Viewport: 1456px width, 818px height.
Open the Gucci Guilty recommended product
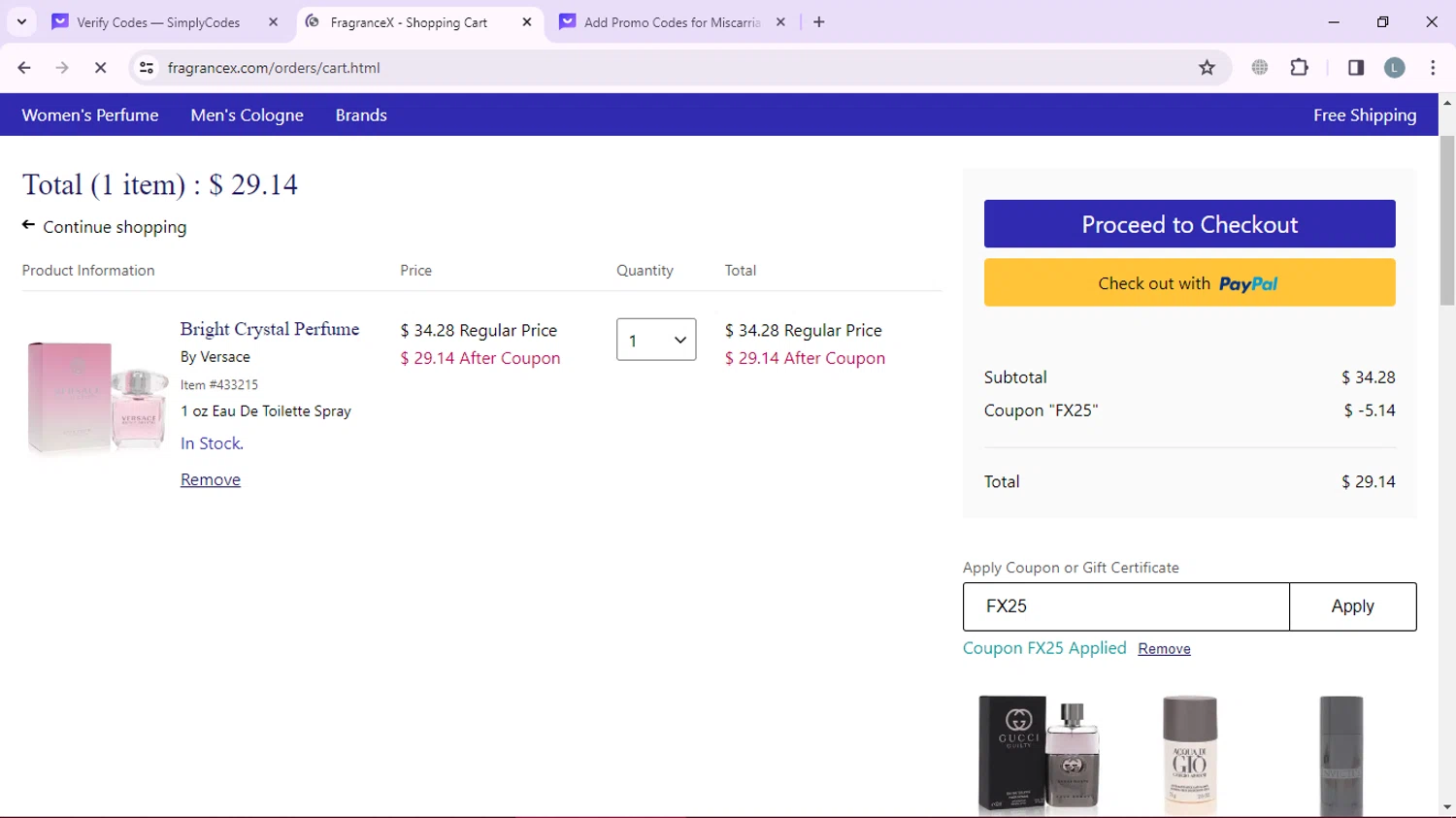pyautogui.click(x=1039, y=754)
